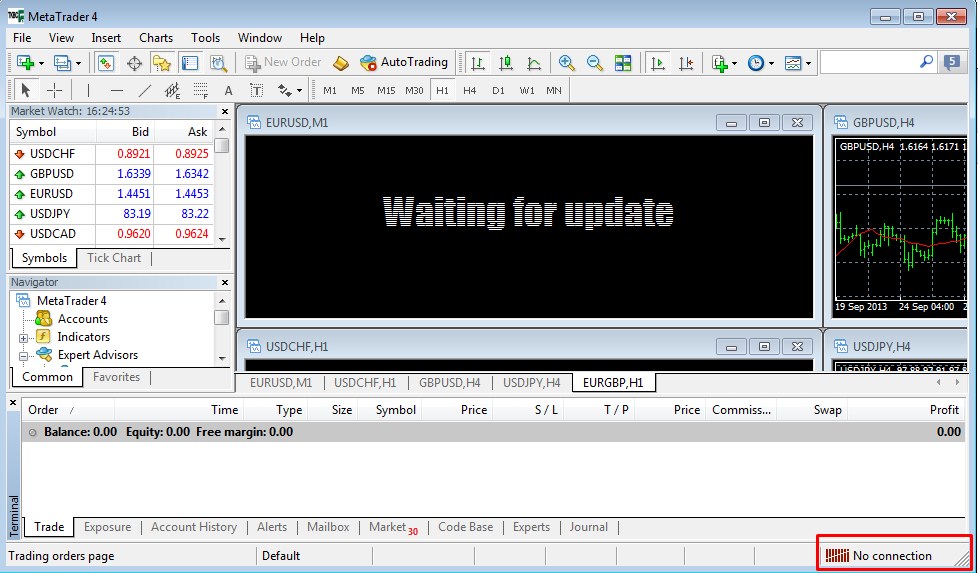
Task: Select the Cursor arrow tool
Action: [x=26, y=90]
